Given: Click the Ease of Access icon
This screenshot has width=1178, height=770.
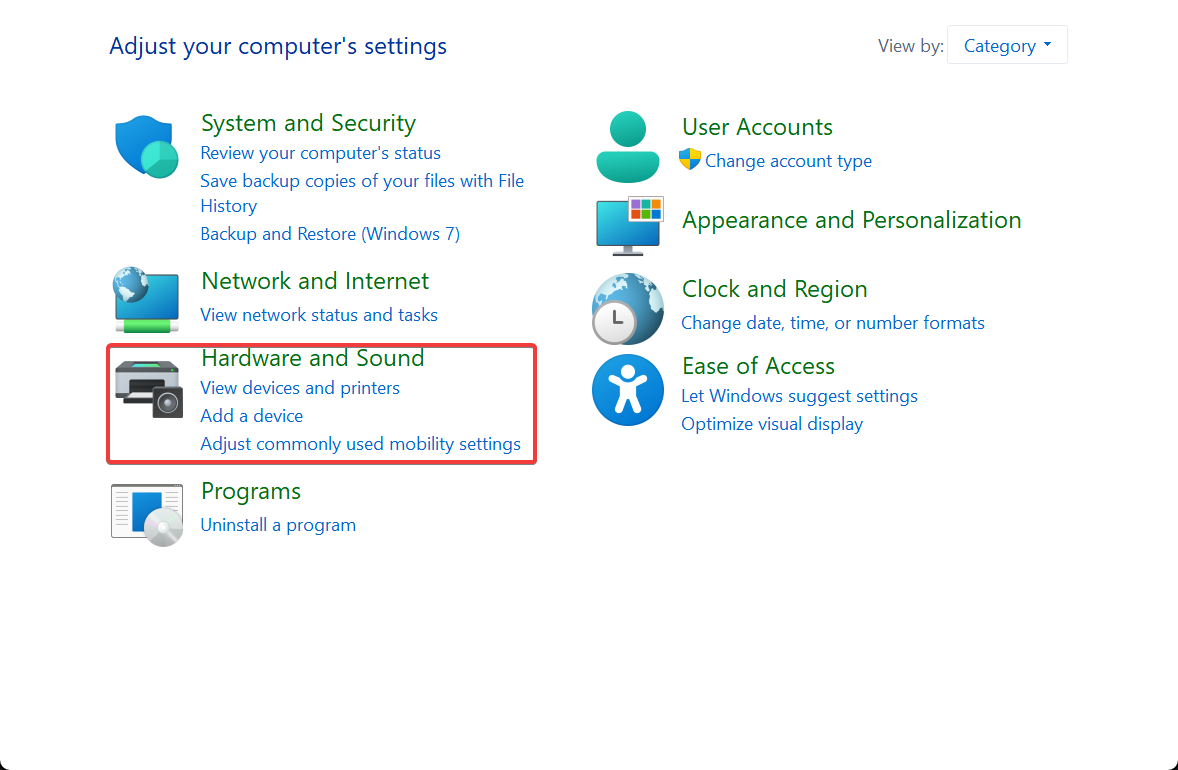Looking at the screenshot, I should pyautogui.click(x=627, y=390).
